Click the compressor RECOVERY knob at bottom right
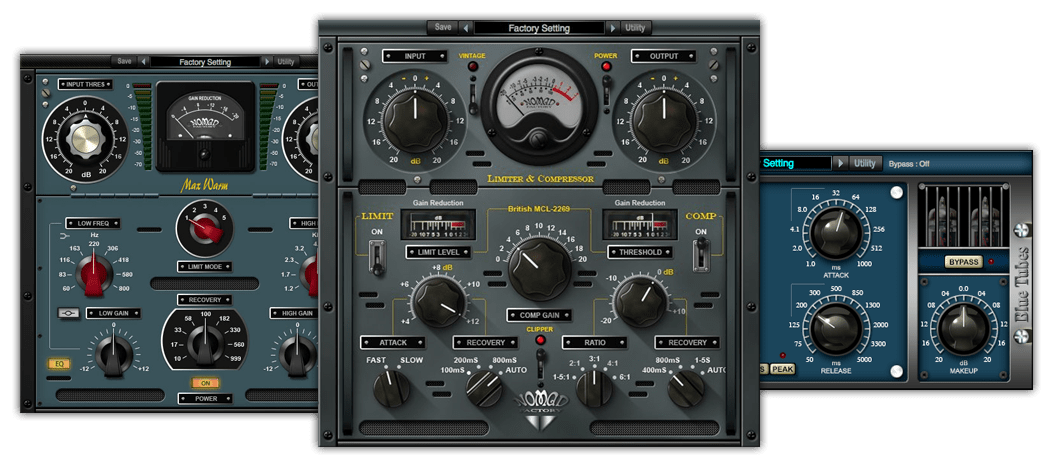This screenshot has width=1053, height=467. tap(686, 389)
